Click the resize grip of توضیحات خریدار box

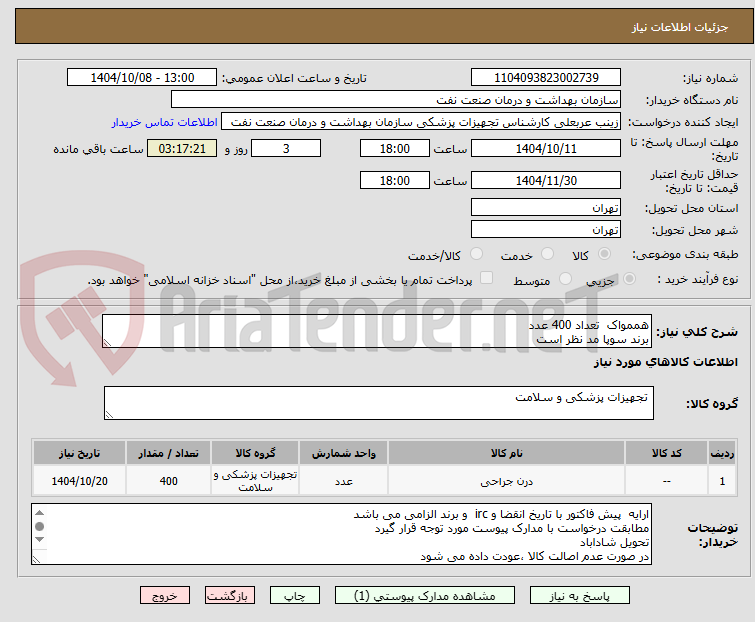tap(37, 559)
